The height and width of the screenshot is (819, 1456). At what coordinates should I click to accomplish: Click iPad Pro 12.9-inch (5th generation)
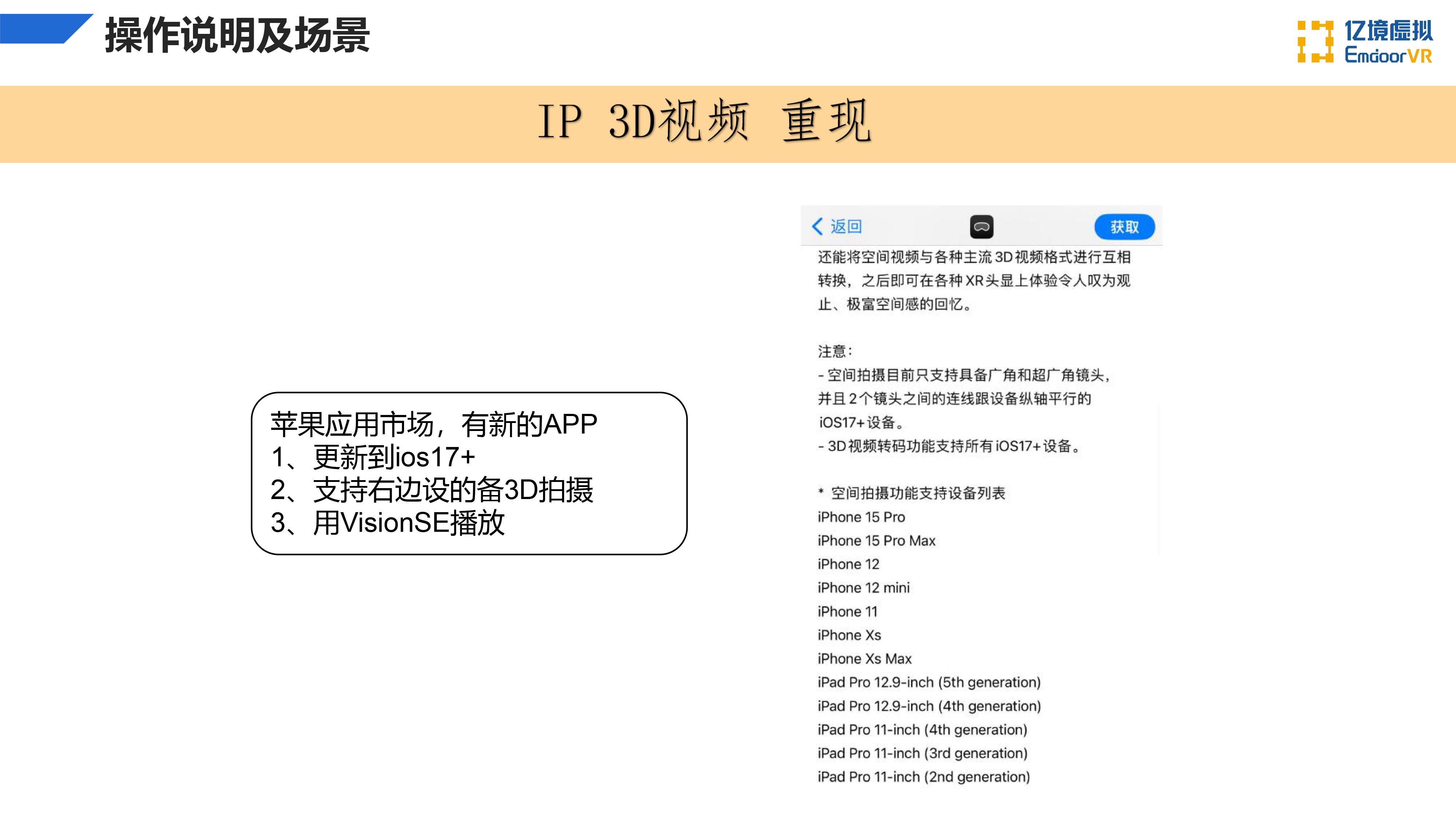click(929, 683)
